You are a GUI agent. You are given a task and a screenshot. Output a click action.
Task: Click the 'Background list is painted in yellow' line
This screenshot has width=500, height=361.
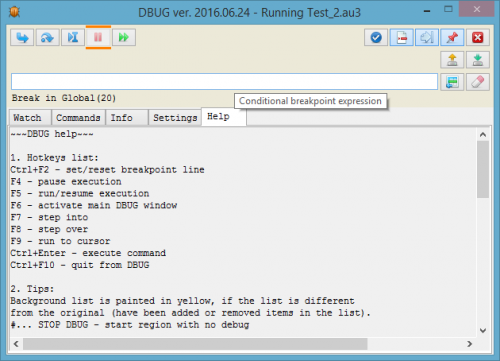click(x=182, y=301)
